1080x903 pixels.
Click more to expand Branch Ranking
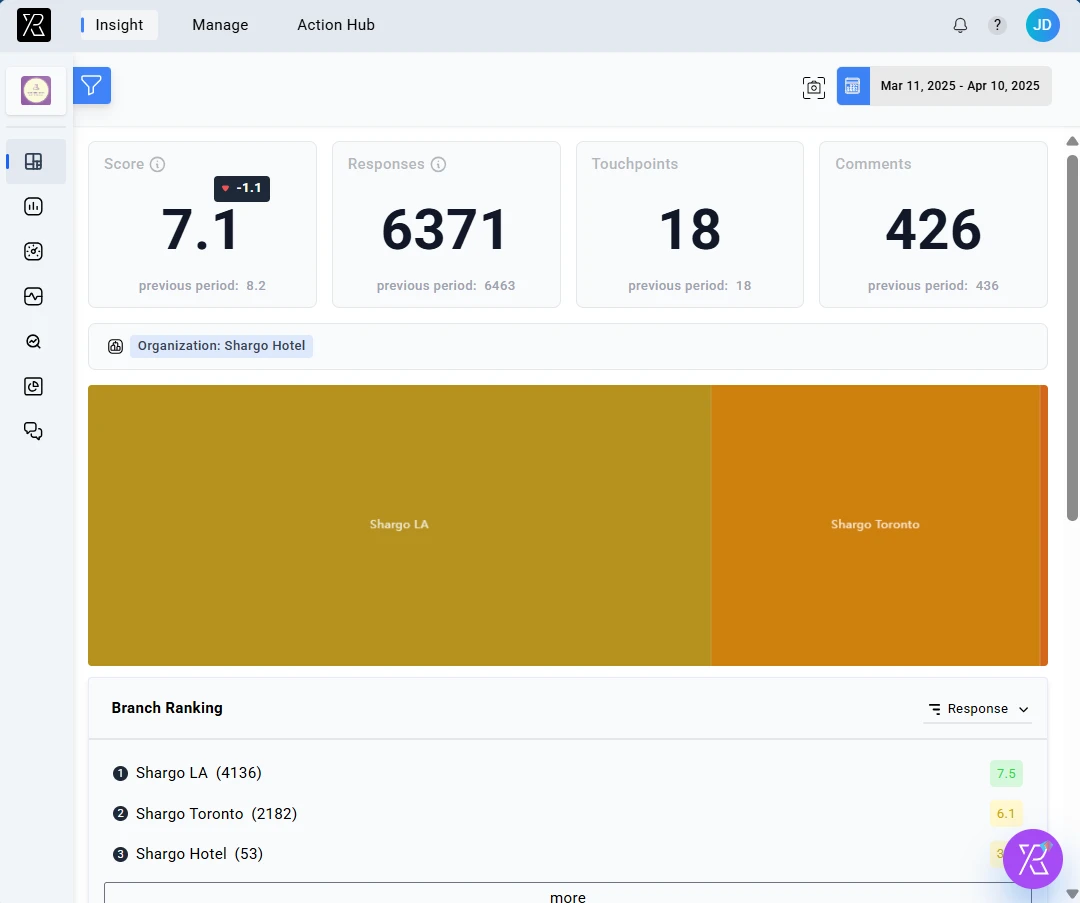567,895
